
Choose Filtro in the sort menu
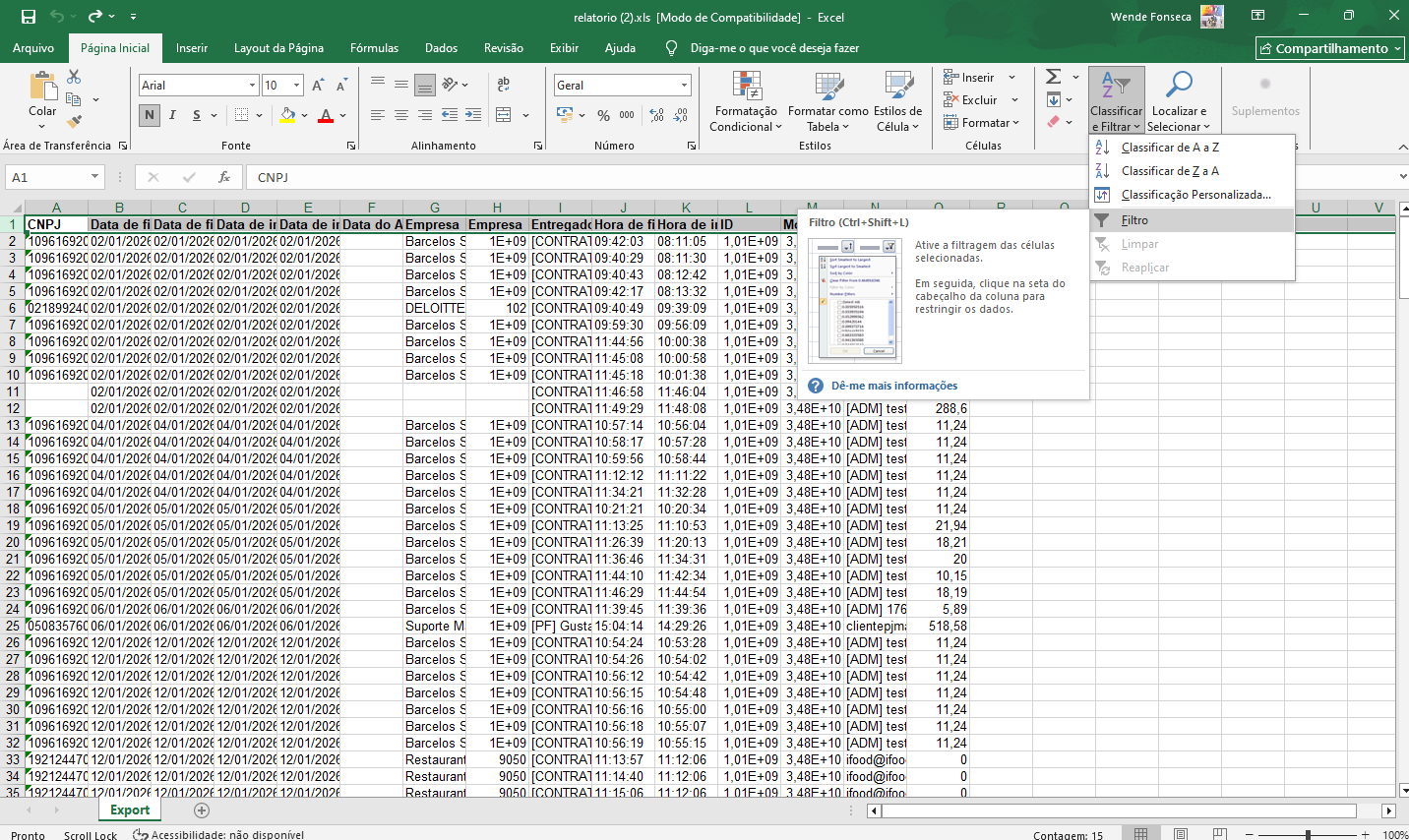[x=1193, y=220]
